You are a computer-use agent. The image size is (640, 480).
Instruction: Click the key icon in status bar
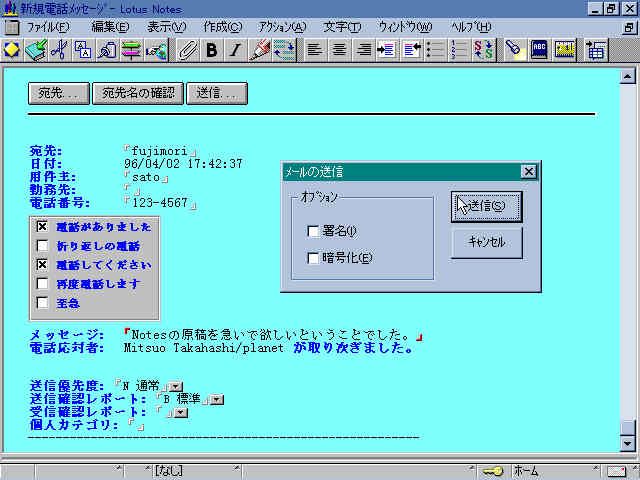493,471
